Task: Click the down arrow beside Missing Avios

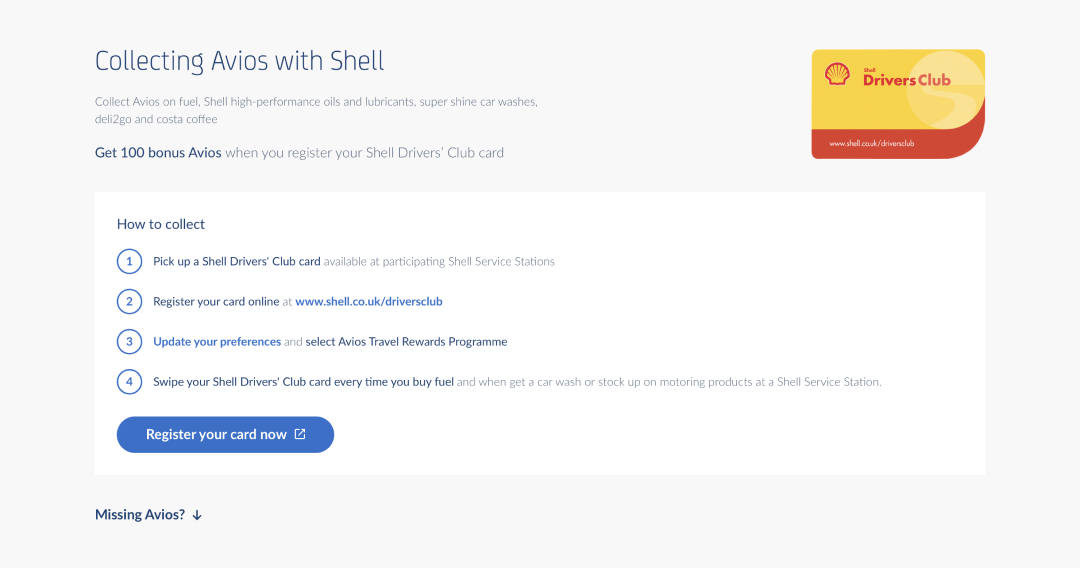Action: pos(197,515)
